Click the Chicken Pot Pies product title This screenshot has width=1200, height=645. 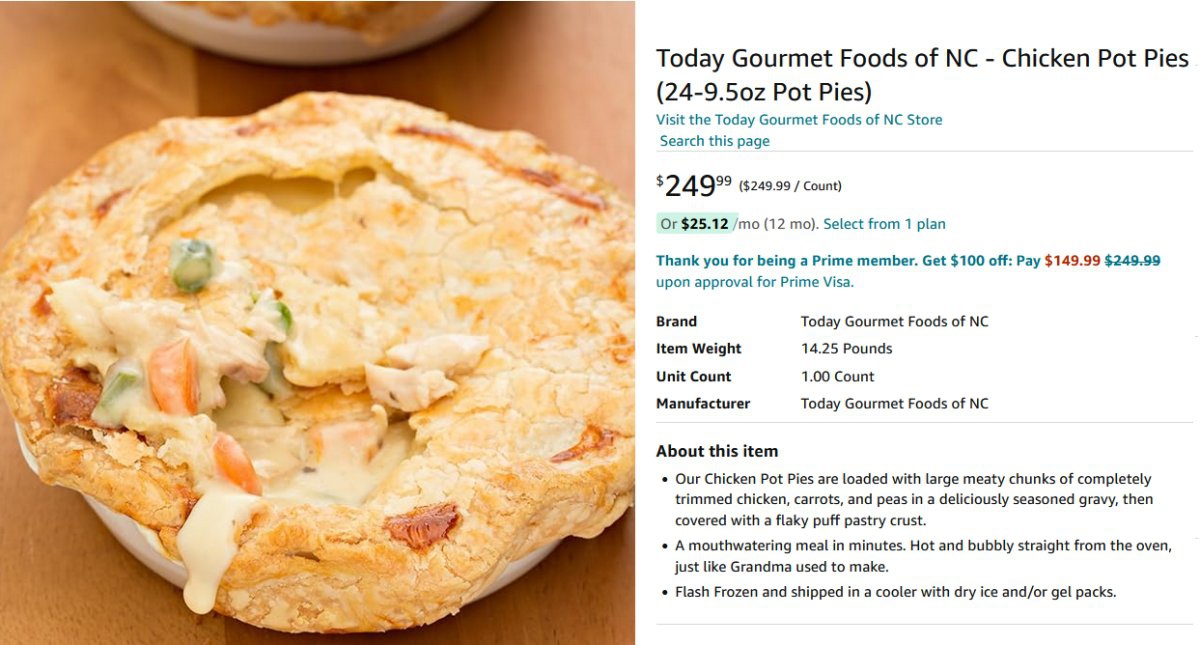[x=921, y=75]
